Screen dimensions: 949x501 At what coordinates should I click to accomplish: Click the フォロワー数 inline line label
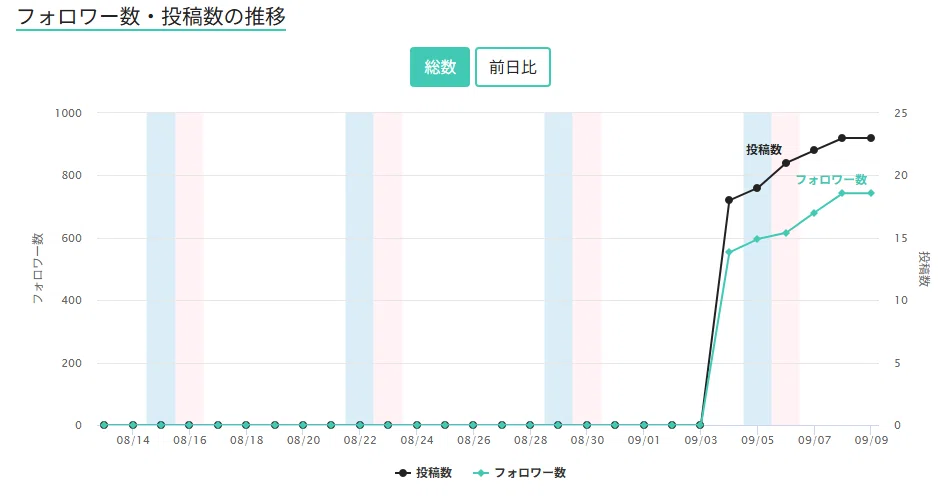(831, 180)
